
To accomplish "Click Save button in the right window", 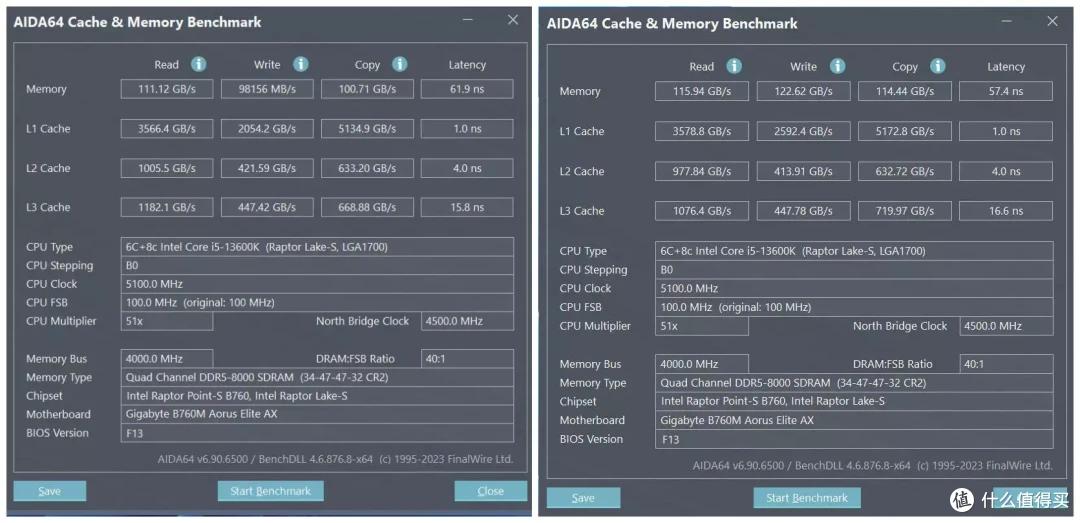I will point(583,498).
